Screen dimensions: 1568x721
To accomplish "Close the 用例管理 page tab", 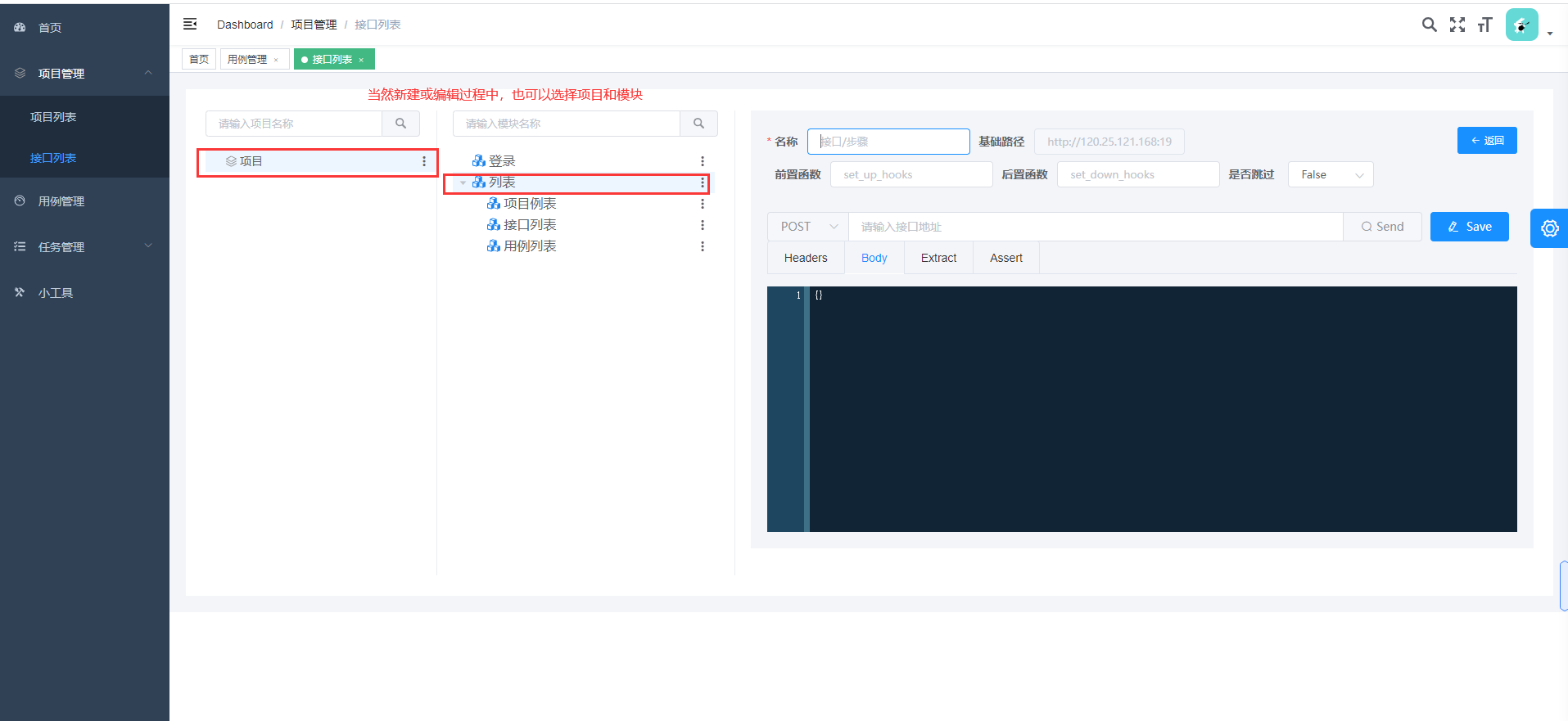I will [276, 60].
